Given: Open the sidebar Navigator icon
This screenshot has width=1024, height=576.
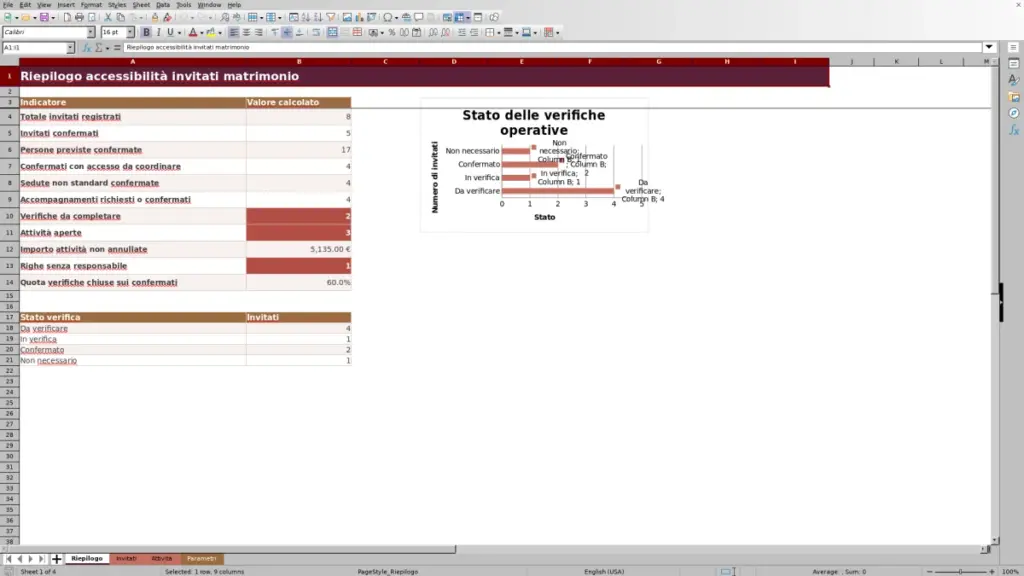Looking at the screenshot, I should coord(1014,114).
